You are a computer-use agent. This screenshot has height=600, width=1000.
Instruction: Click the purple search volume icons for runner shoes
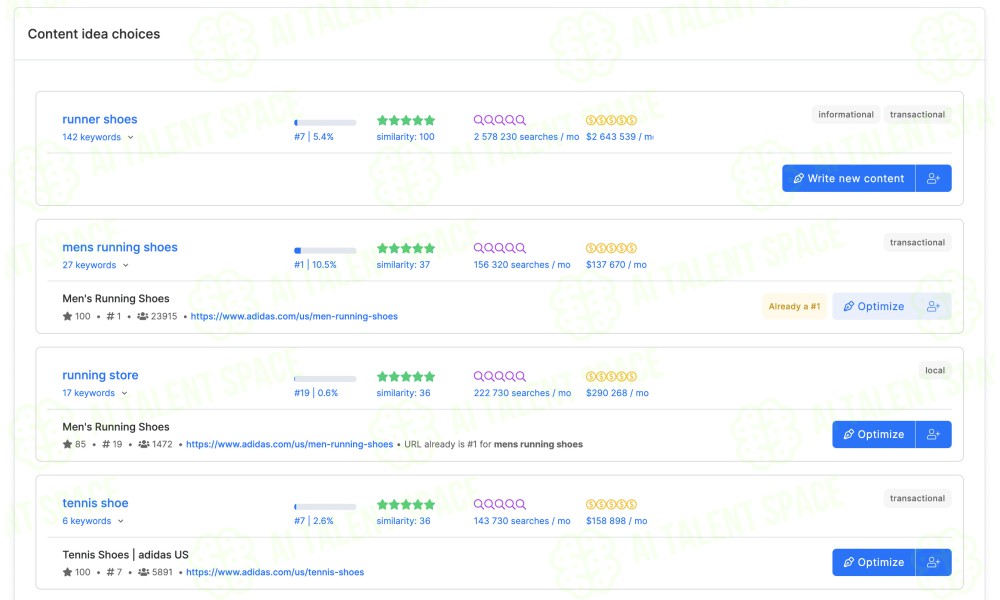[x=499, y=120]
